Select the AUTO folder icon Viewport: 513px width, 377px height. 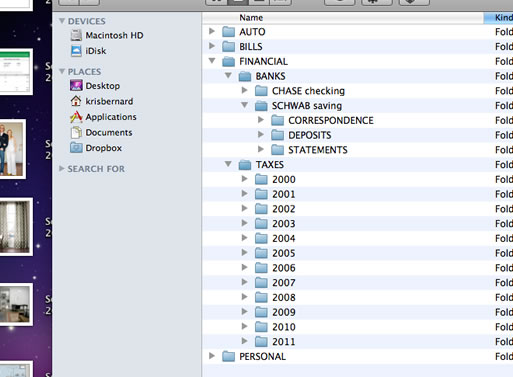pyautogui.click(x=229, y=32)
